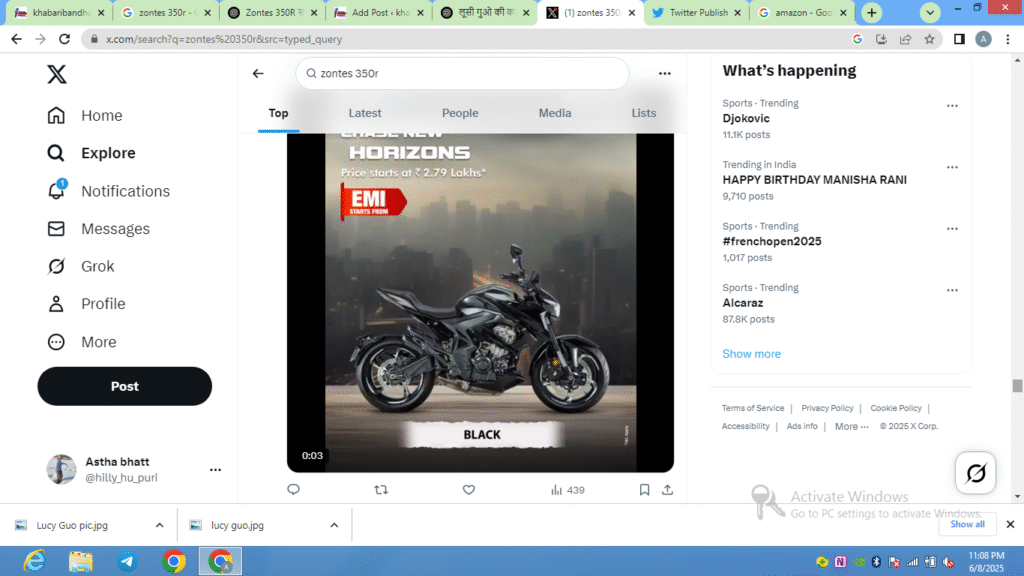Switch to the amazon Google tab
This screenshot has width=1024, height=576.
point(803,12)
